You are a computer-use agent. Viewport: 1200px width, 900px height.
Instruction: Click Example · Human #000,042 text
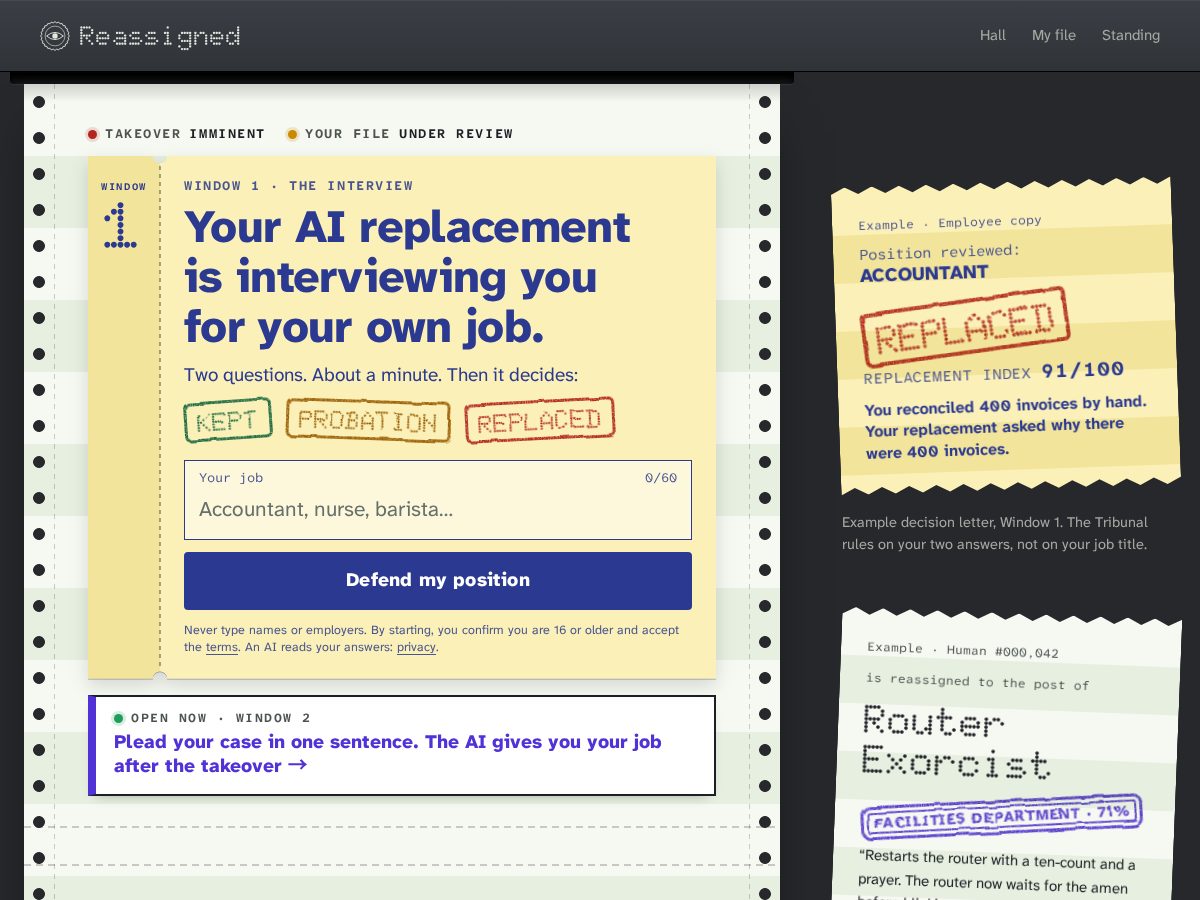[x=963, y=651]
